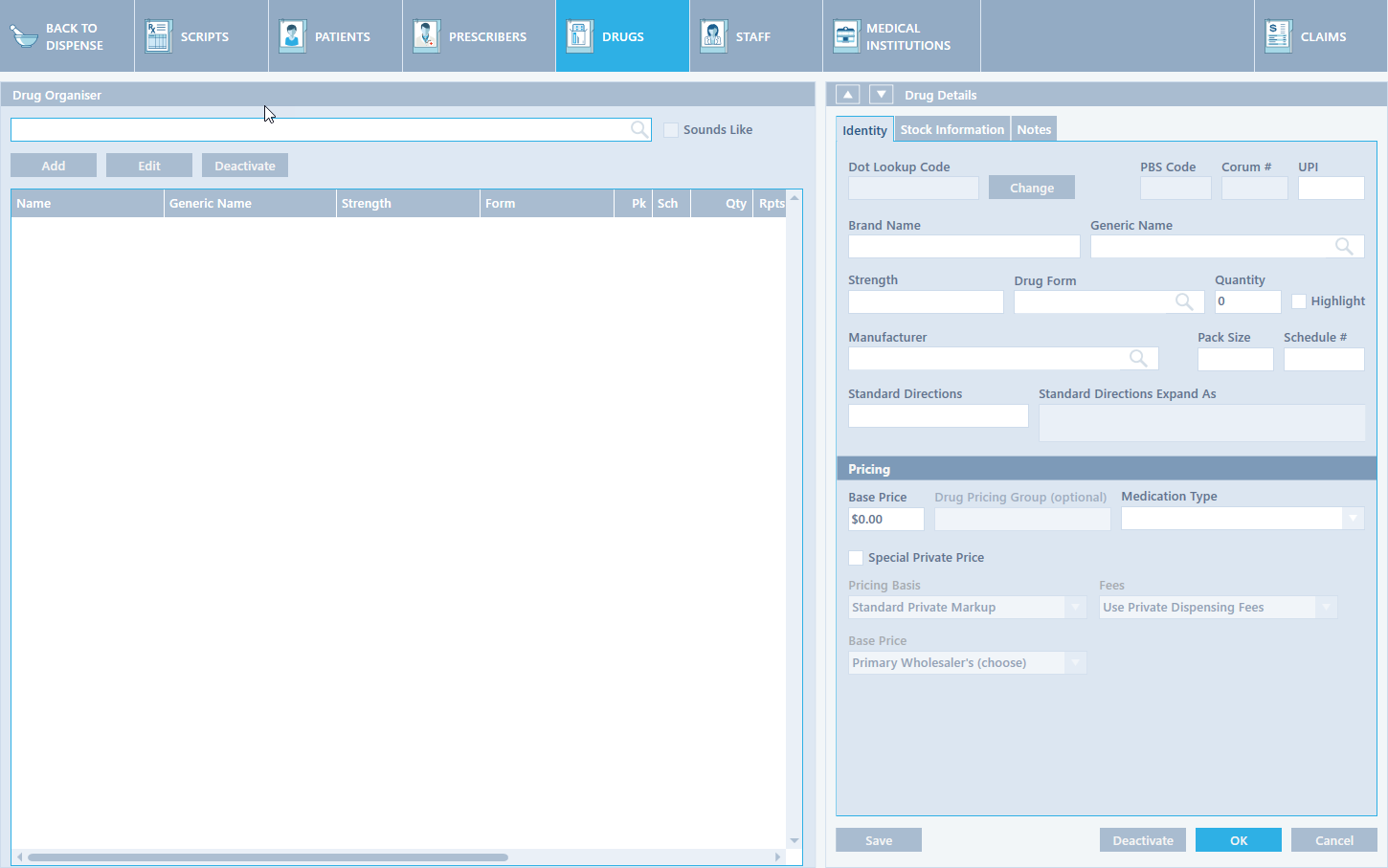1388x868 pixels.
Task: Open the Scripts section icon
Action: [158, 36]
